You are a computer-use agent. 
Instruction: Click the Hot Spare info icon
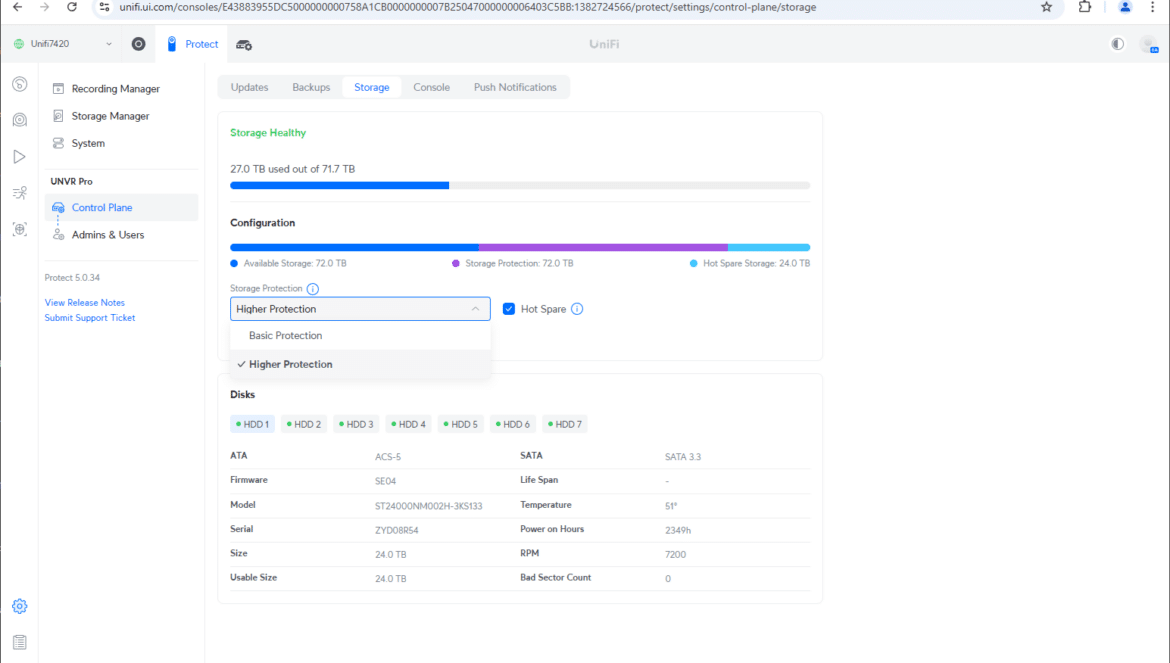click(577, 309)
